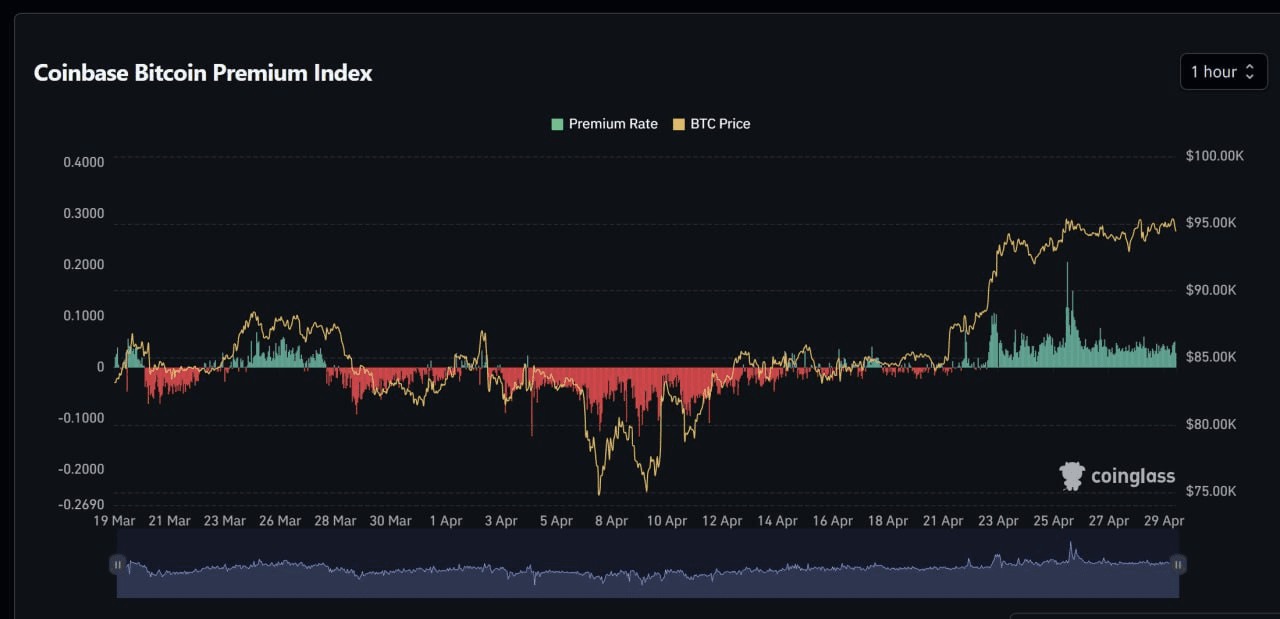Toggle the BTC Price legend series

click(719, 124)
